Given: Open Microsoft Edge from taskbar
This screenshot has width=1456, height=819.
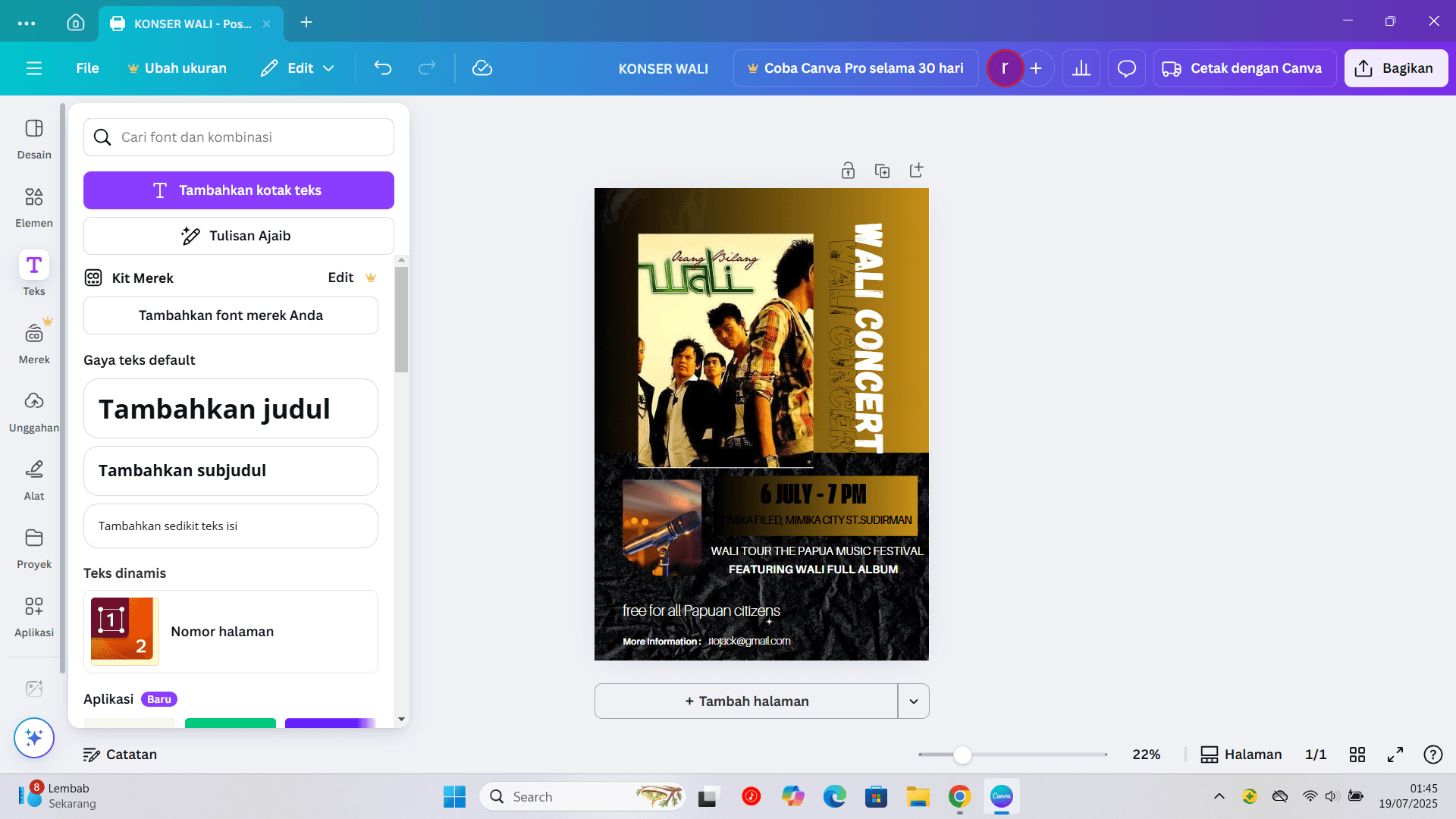Looking at the screenshot, I should point(834,796).
